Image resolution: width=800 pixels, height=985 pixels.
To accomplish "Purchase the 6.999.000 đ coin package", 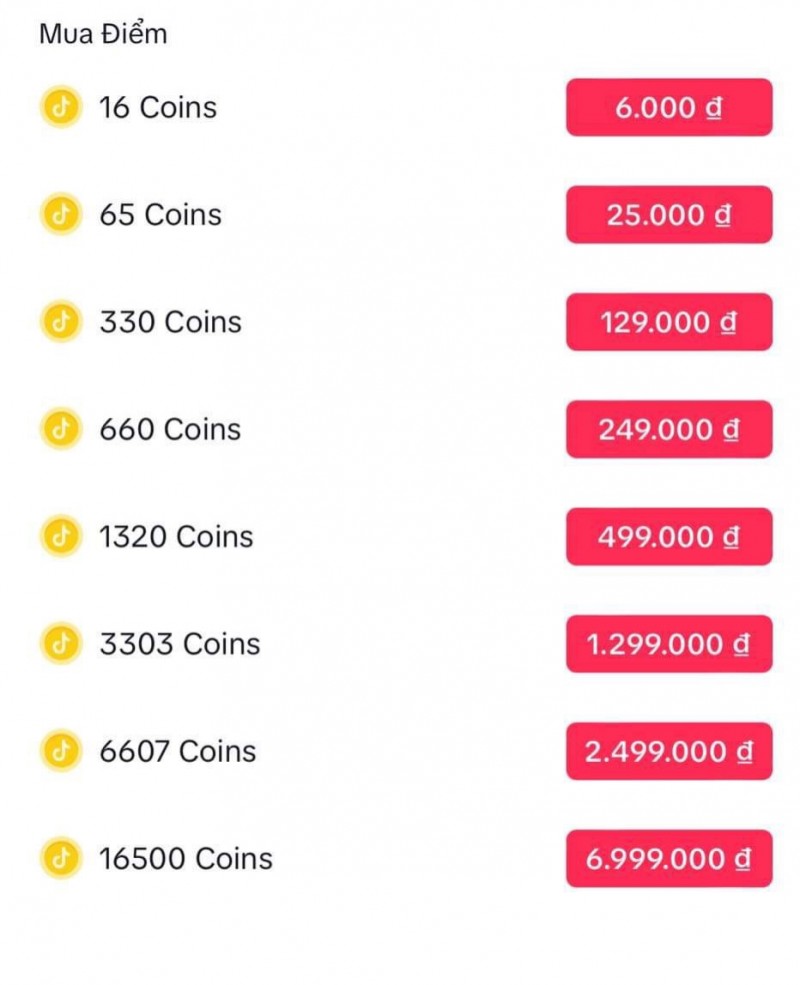I will [x=669, y=858].
